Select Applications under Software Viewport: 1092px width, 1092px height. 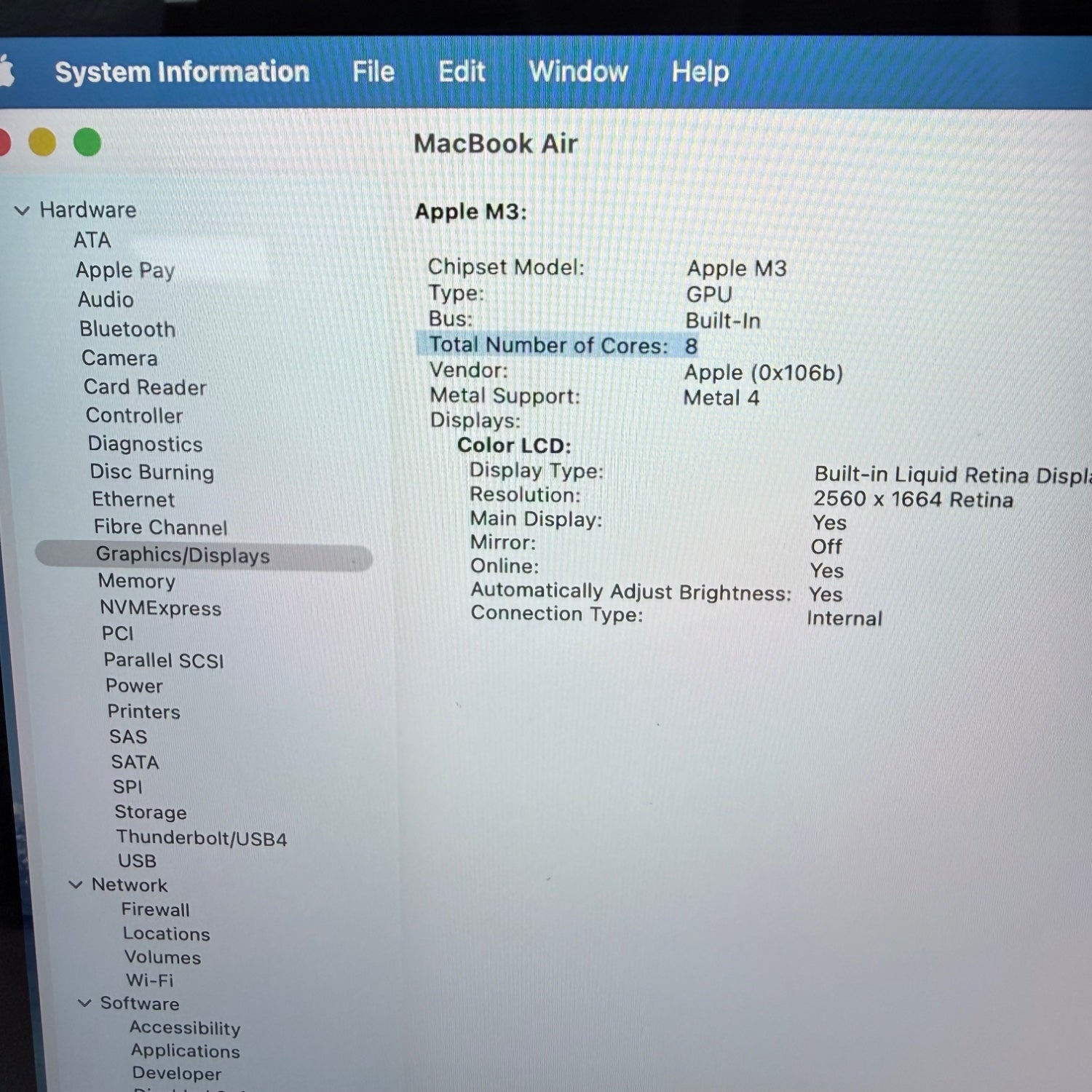(x=185, y=1051)
